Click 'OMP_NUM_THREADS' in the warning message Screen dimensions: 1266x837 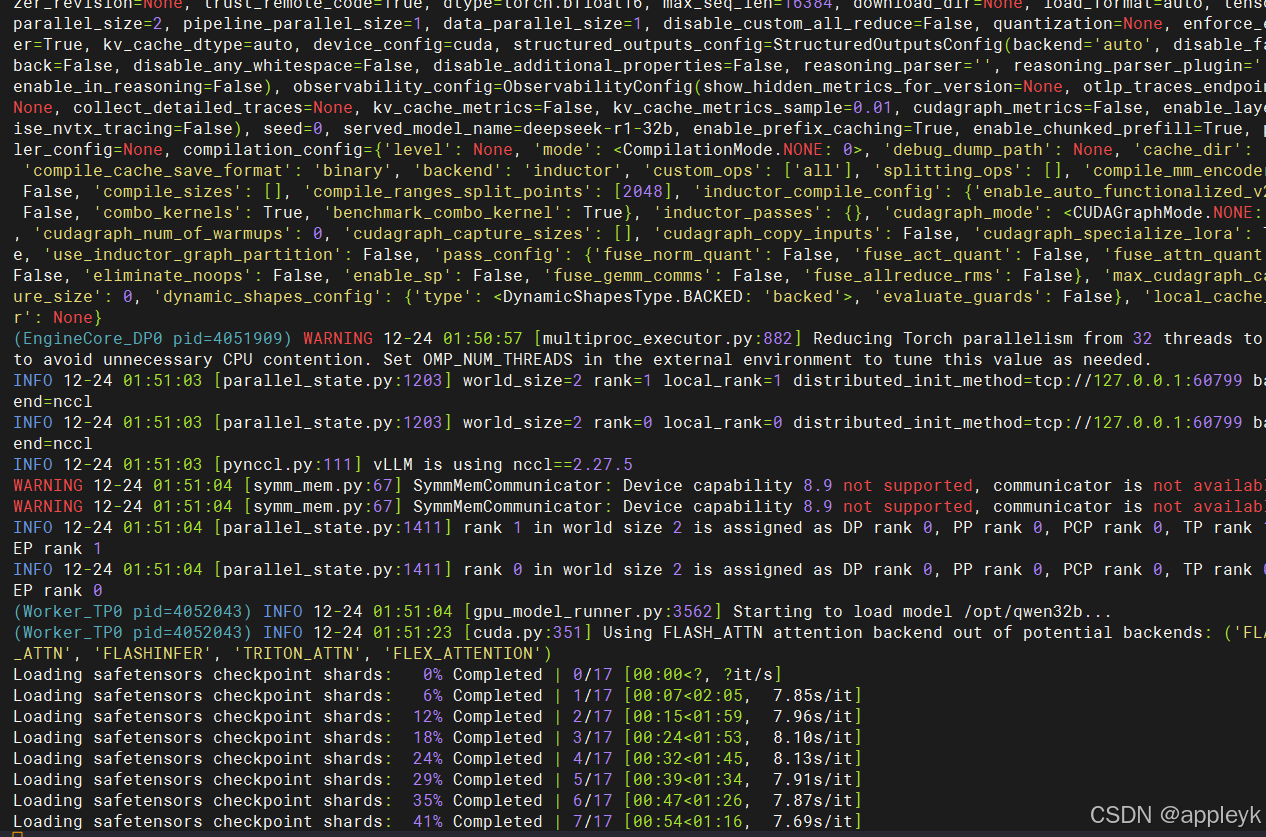[x=497, y=359]
